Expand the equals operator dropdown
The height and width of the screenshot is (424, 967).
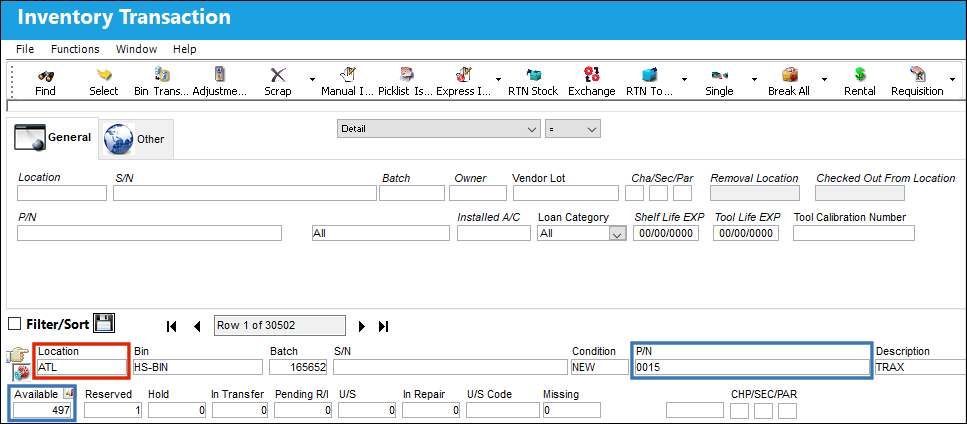coord(572,129)
